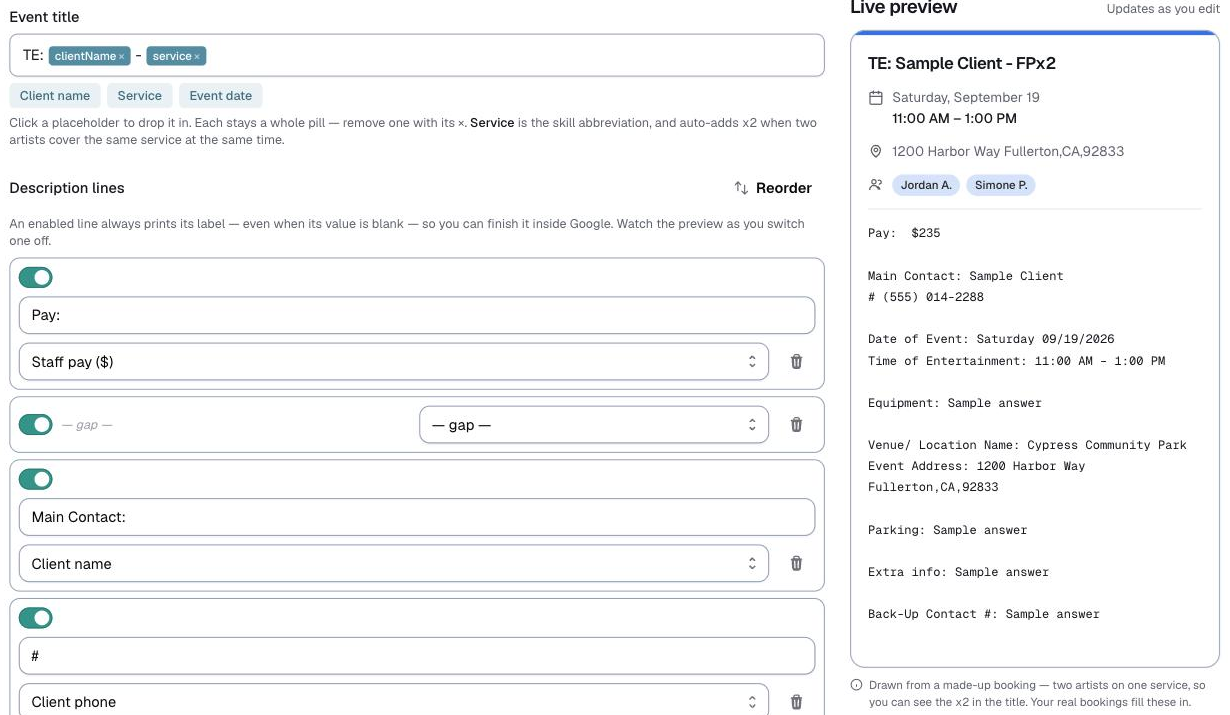Click the Reorder button

tap(773, 188)
